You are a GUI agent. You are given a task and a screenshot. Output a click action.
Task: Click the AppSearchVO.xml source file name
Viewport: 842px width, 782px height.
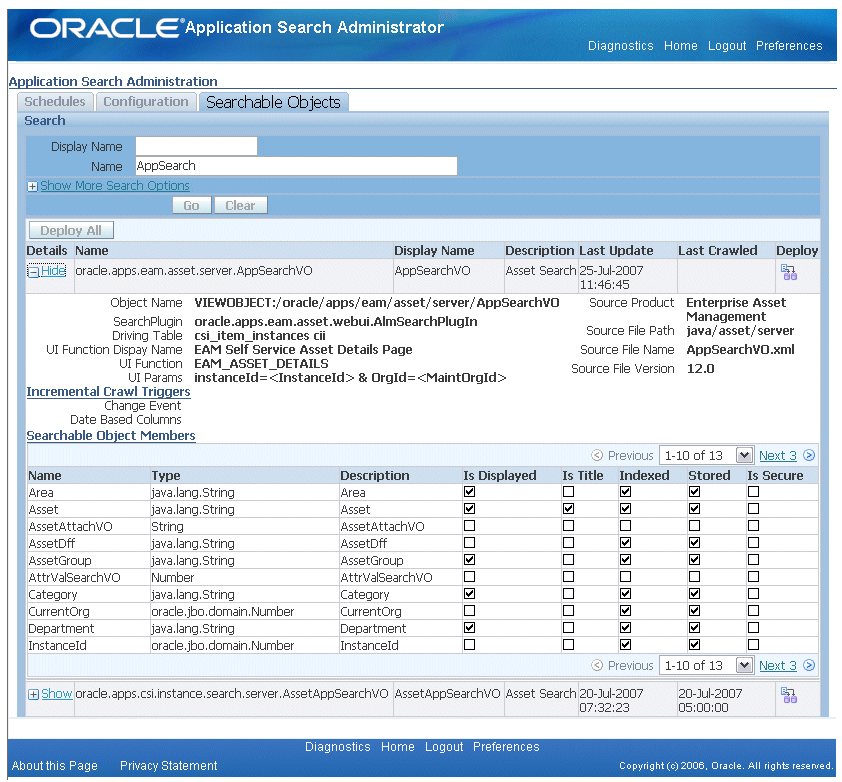click(741, 350)
